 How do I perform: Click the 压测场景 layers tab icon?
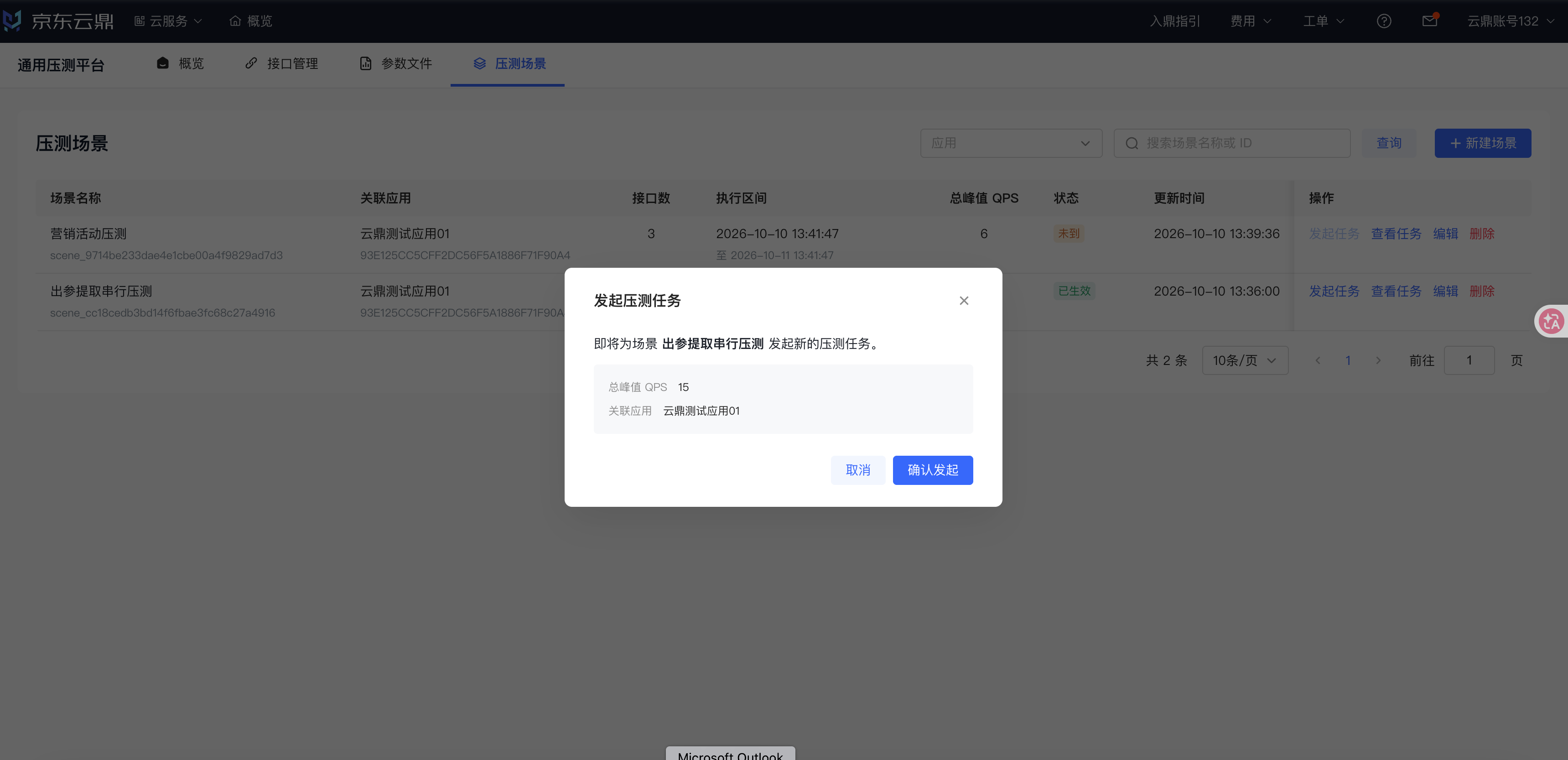click(480, 63)
